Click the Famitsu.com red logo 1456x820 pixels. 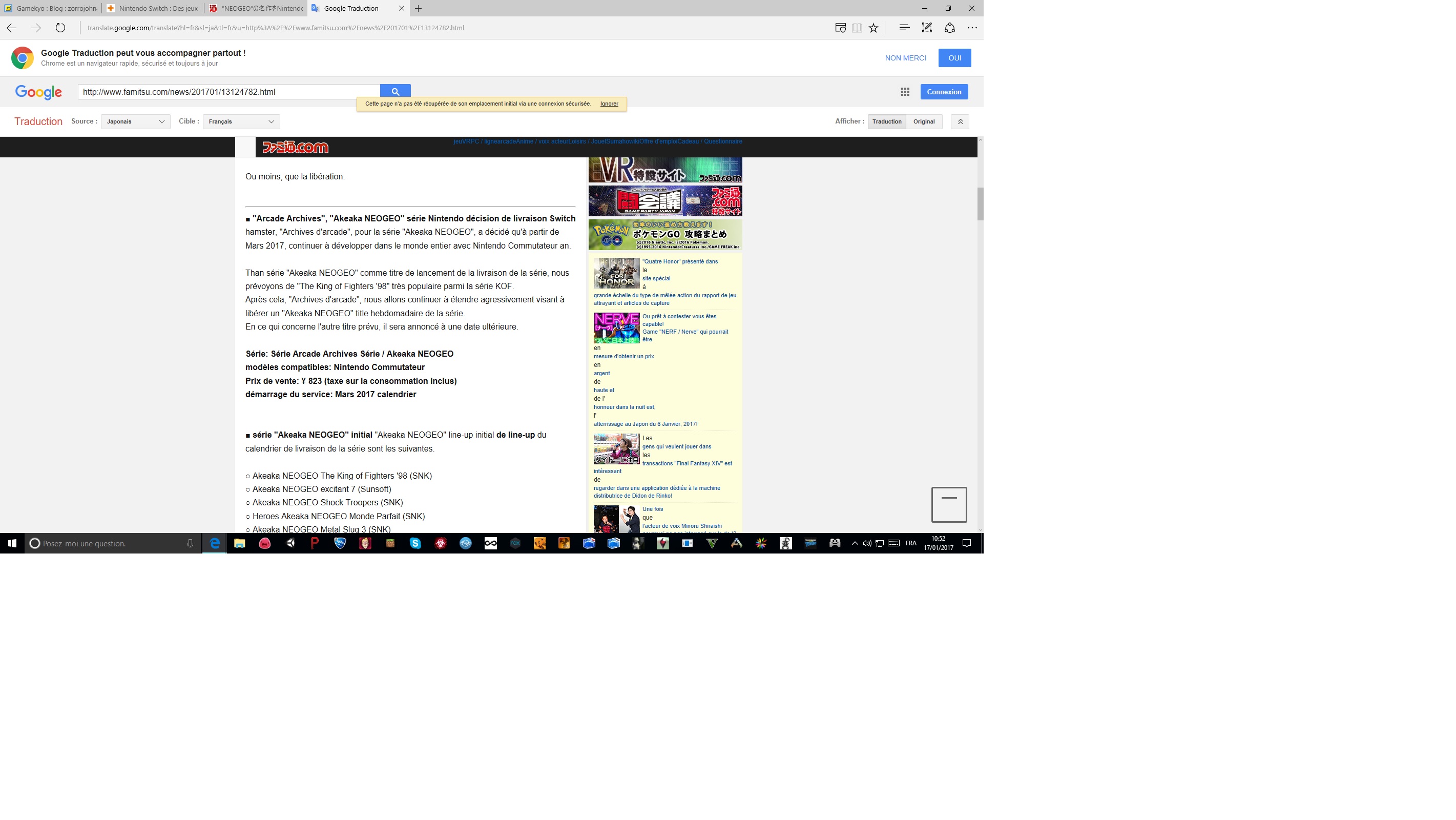tap(295, 148)
